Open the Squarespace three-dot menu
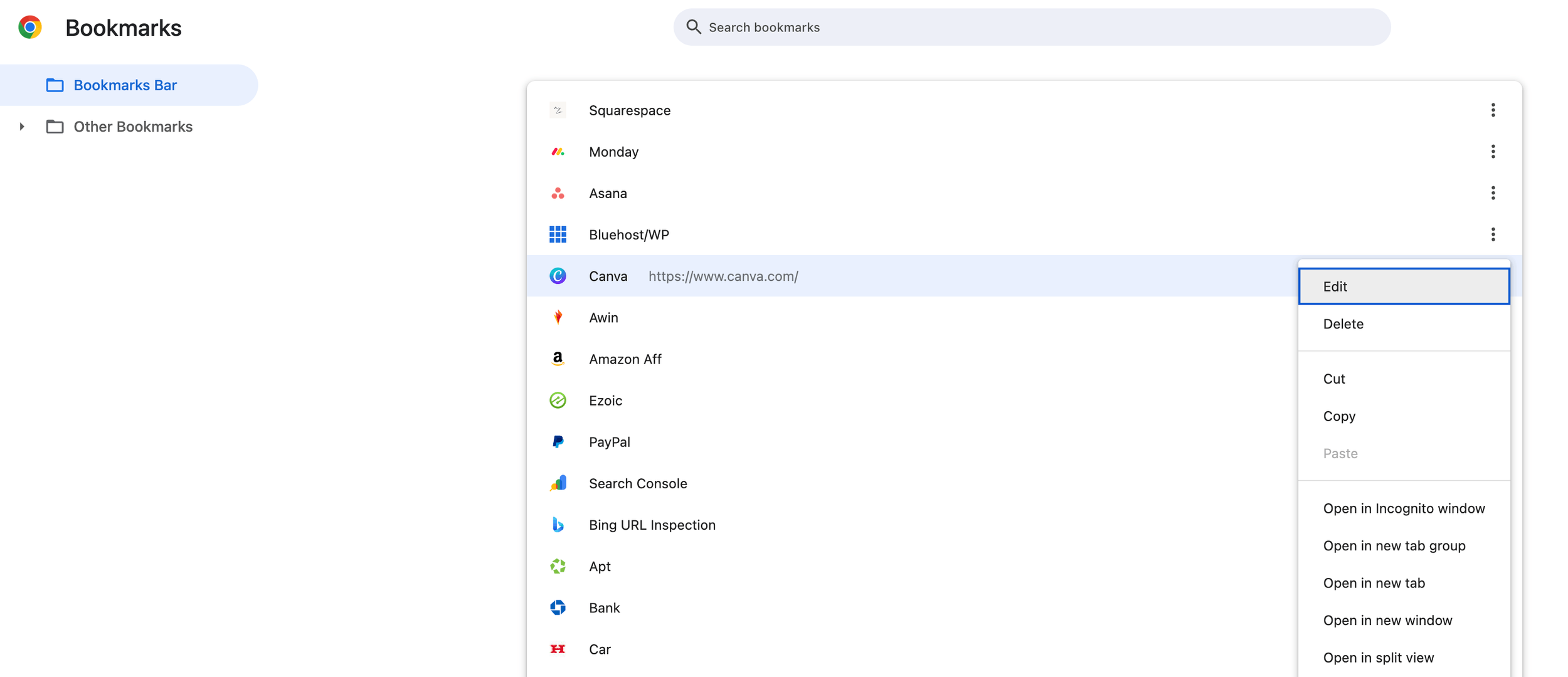Screen dimensions: 1568x677 point(1493,110)
